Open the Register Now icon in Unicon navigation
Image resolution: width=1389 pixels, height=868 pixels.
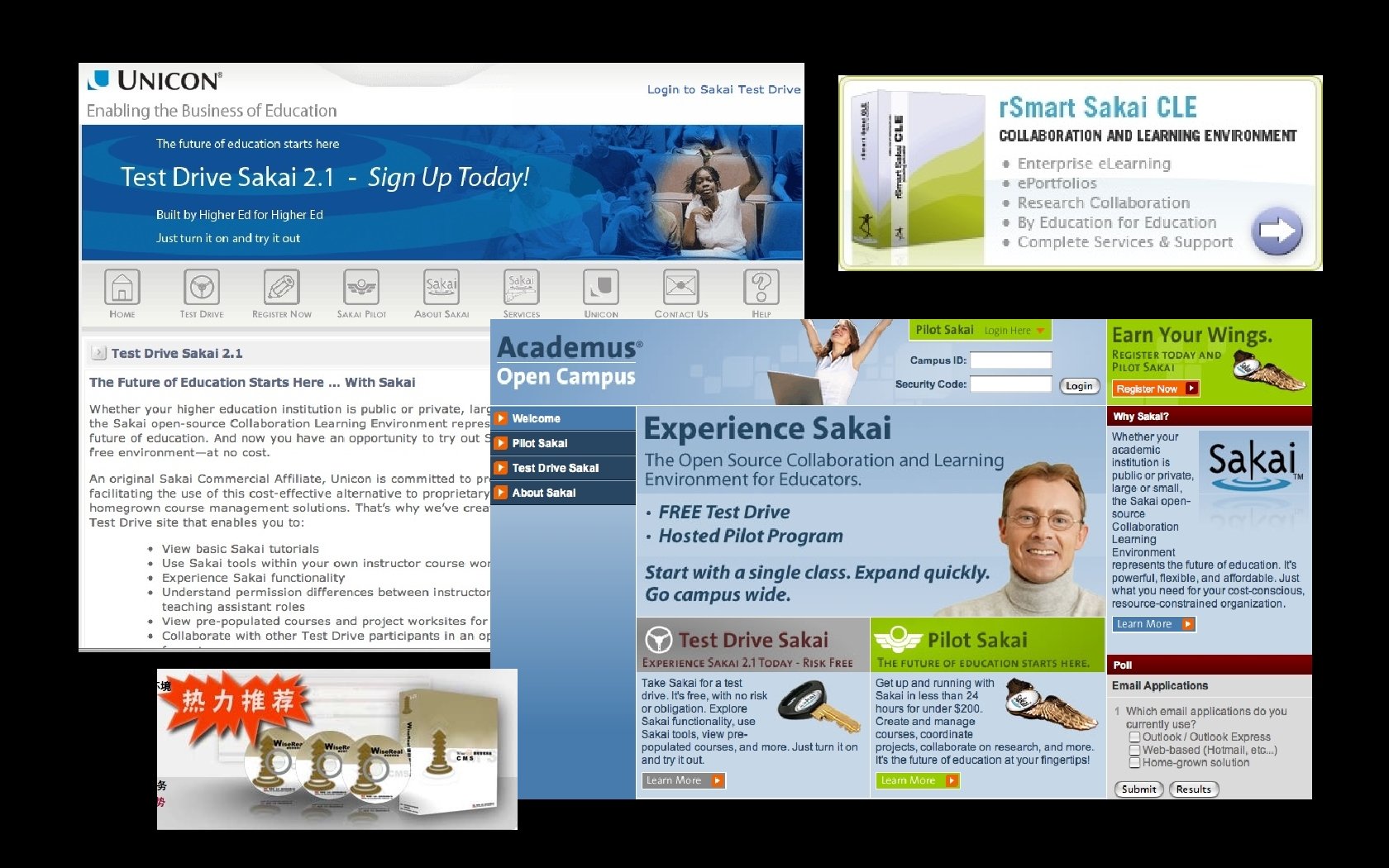click(281, 287)
